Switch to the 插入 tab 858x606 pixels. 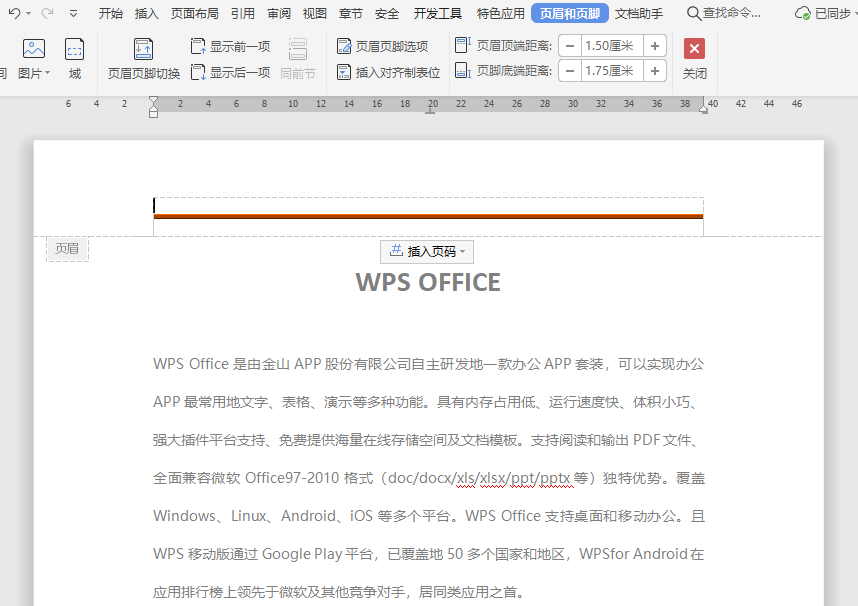point(147,13)
